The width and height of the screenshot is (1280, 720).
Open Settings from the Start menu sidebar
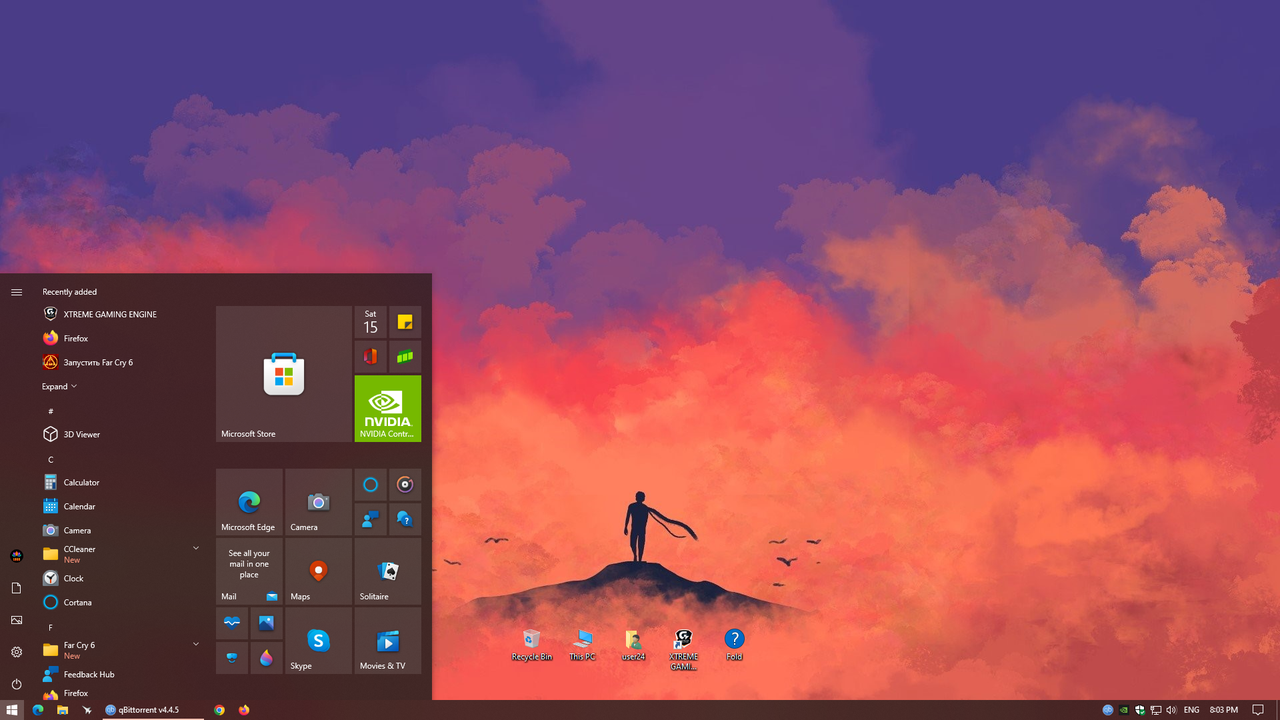point(16,652)
